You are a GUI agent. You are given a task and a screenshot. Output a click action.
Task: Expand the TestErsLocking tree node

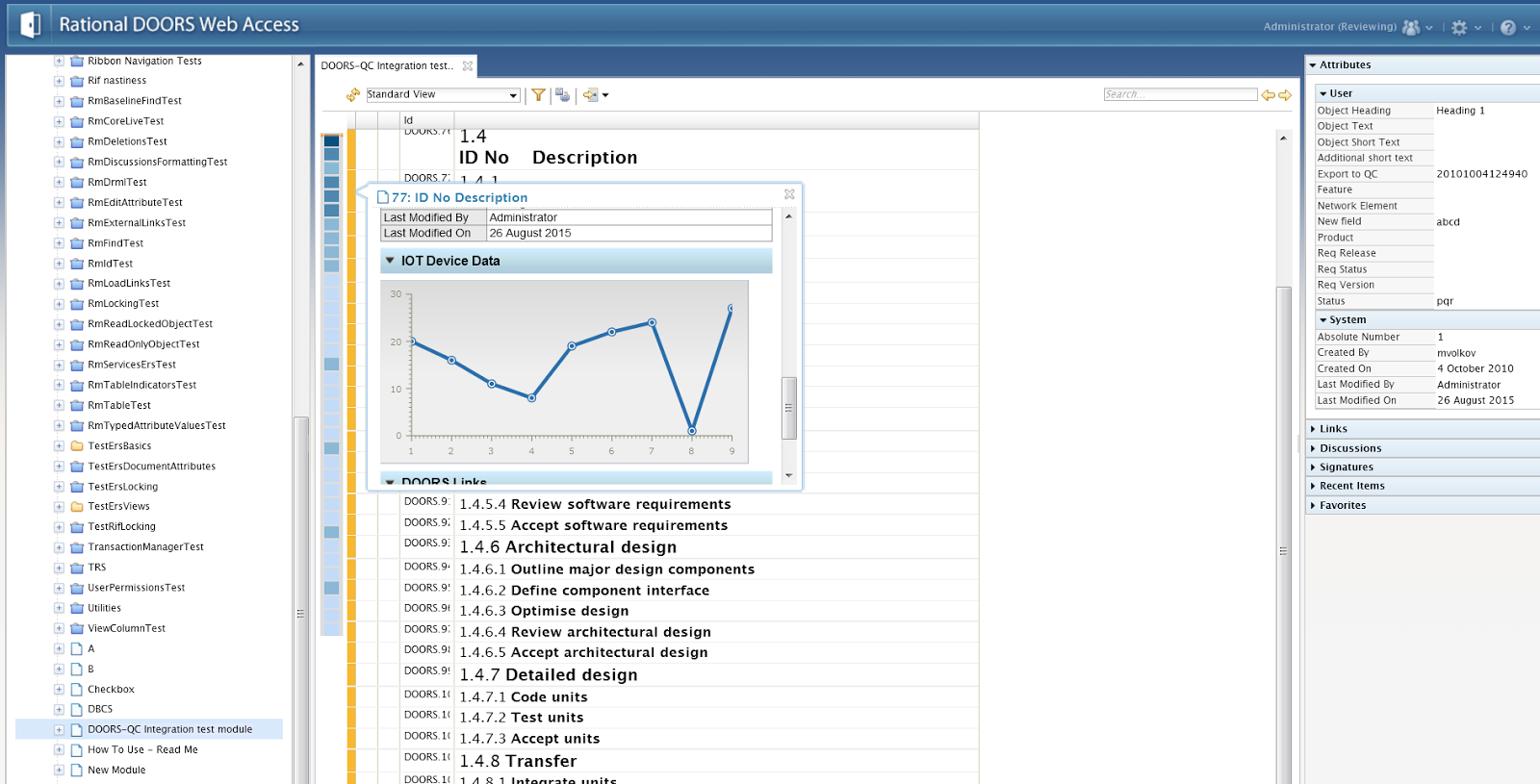point(59,487)
